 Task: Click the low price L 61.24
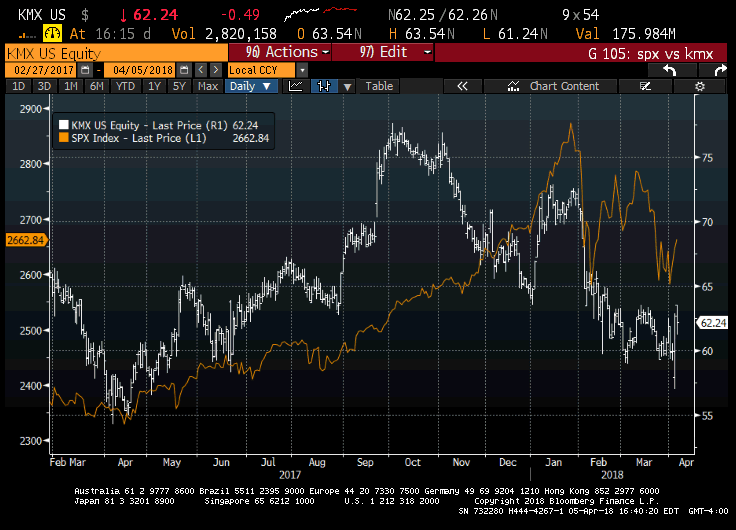[515, 34]
